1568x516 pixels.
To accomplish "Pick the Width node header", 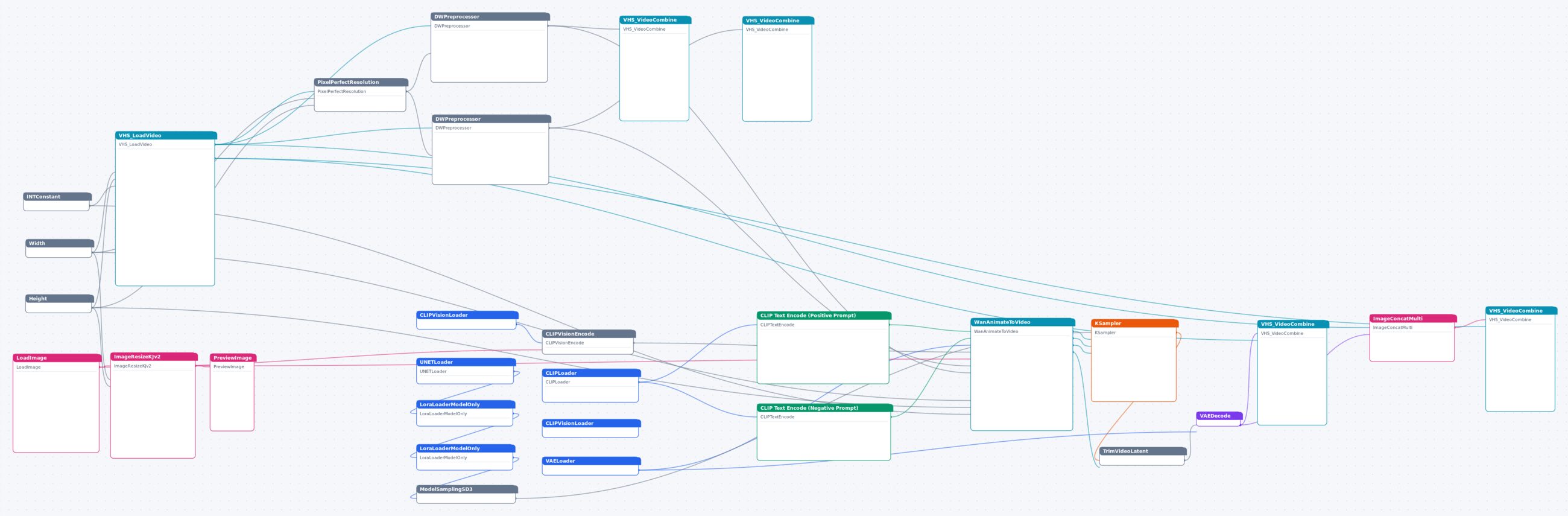I will pos(60,243).
